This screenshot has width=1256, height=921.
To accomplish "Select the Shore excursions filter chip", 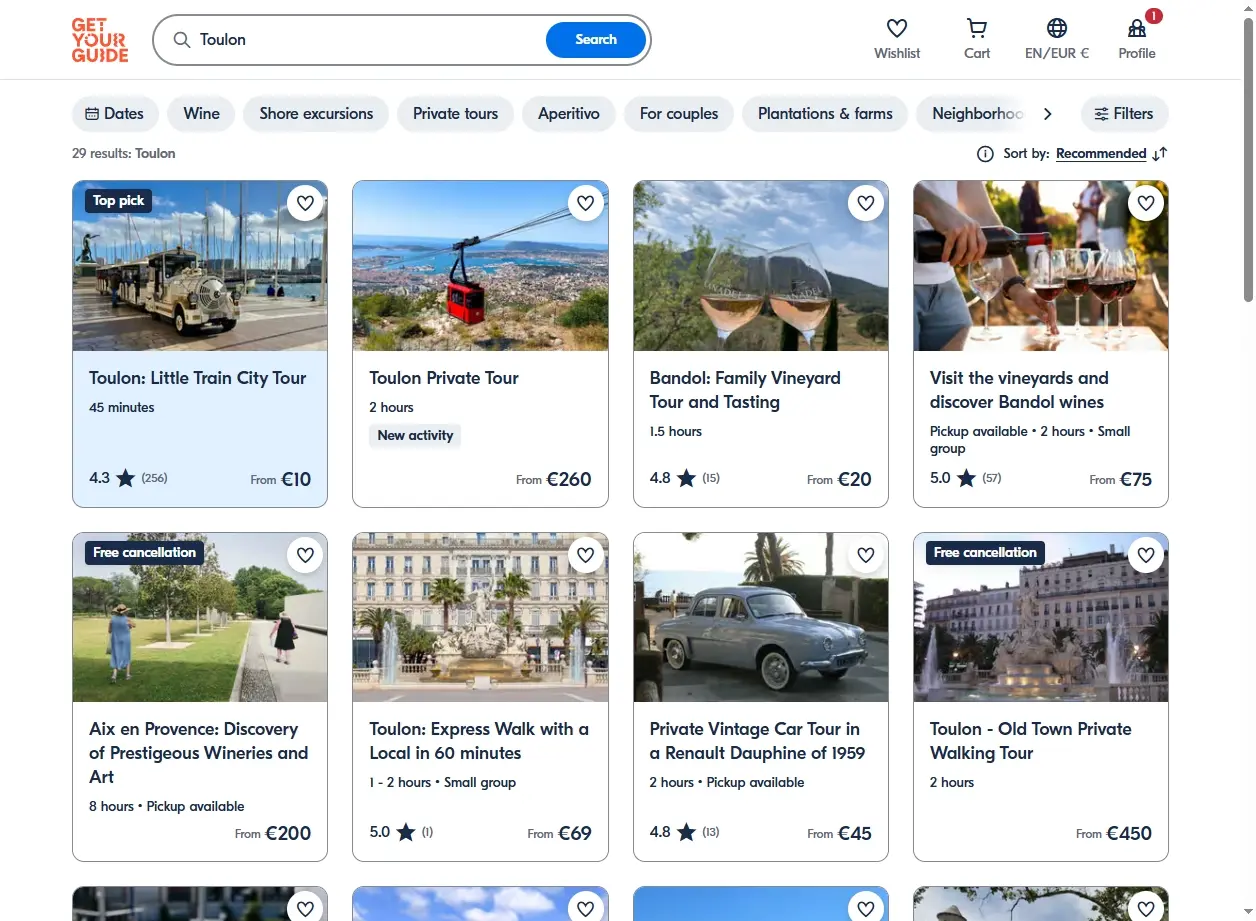I will pyautogui.click(x=316, y=114).
